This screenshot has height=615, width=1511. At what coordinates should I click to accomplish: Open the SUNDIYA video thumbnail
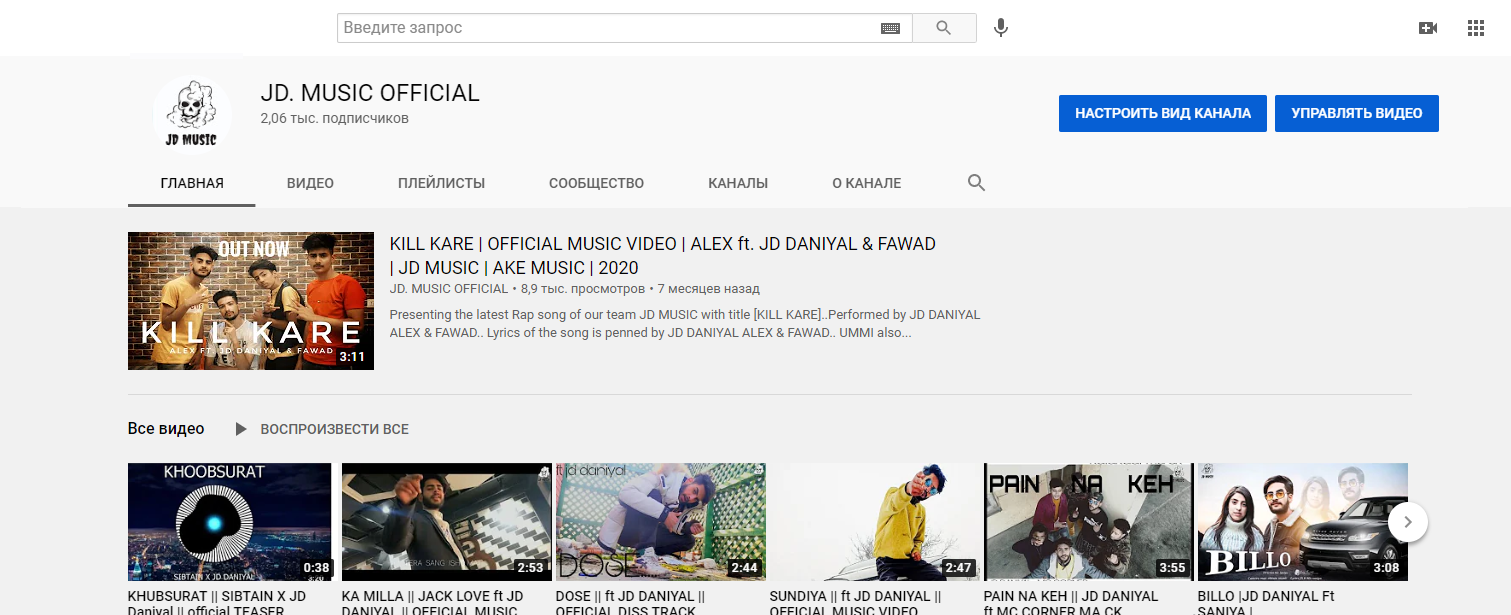pos(875,521)
